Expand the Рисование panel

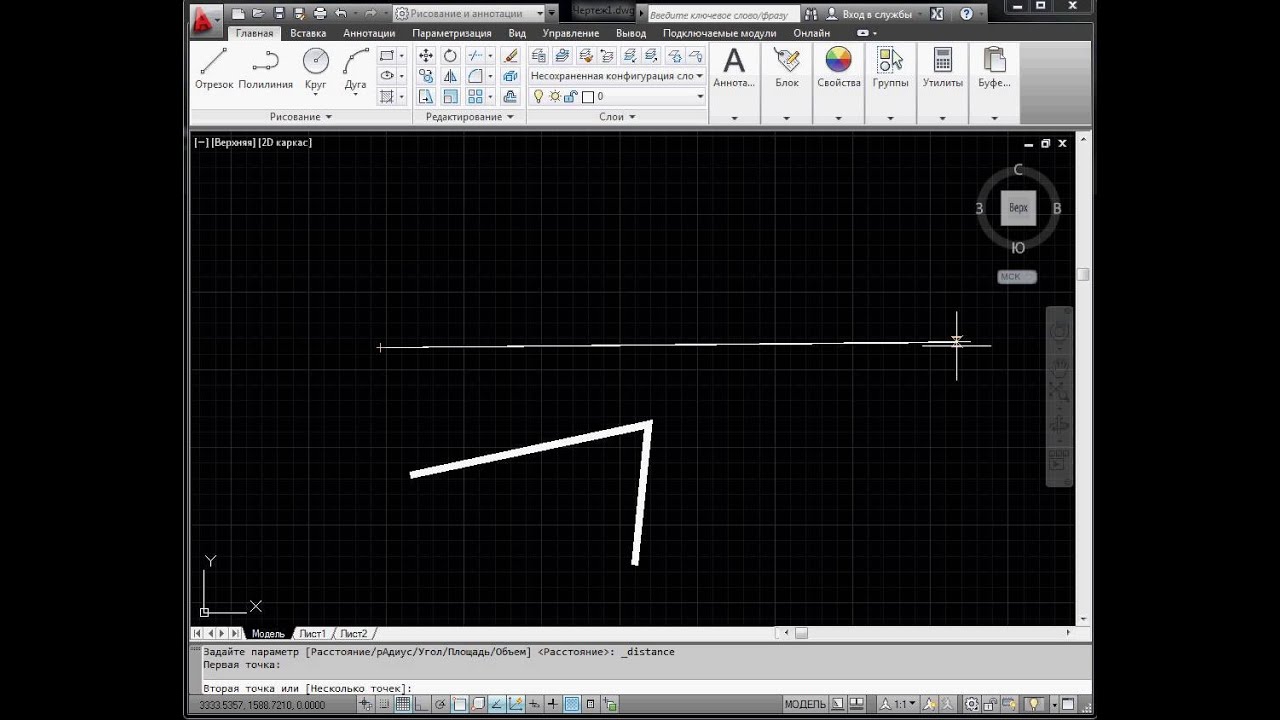tap(301, 117)
